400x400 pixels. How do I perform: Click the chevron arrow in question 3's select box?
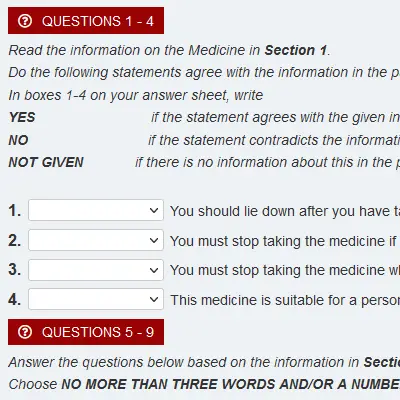154,270
